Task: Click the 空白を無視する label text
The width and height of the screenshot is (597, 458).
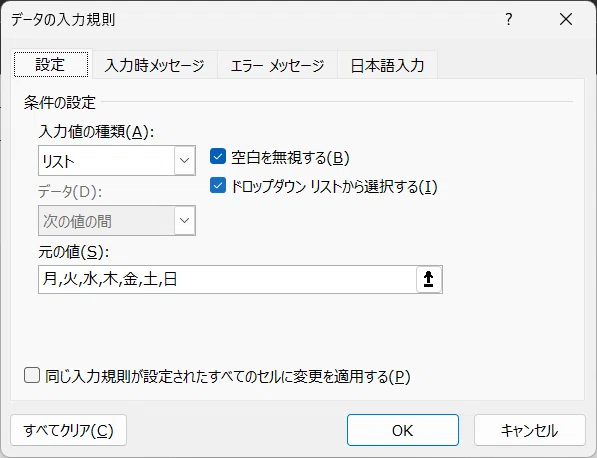Action: tap(290, 157)
